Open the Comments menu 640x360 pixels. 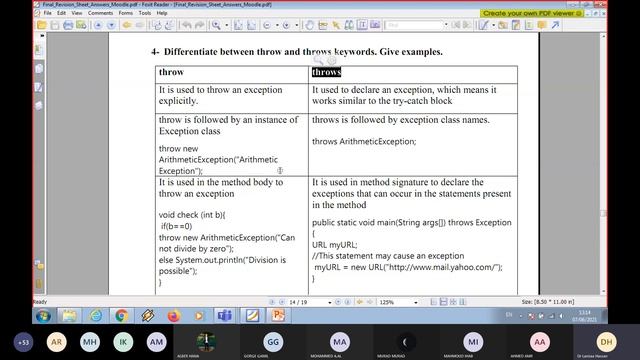100,13
